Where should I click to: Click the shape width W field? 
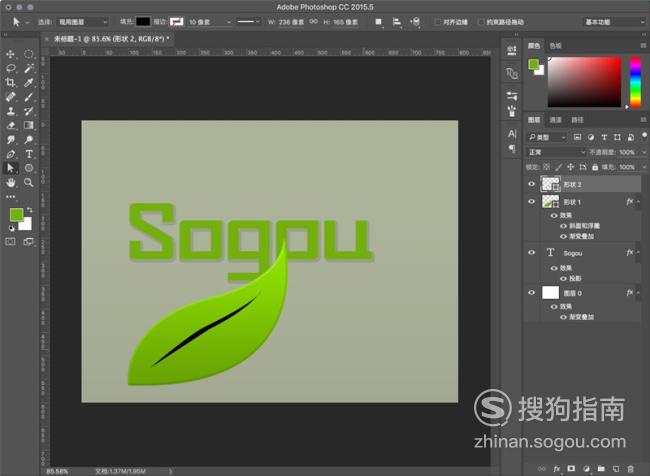click(x=291, y=22)
